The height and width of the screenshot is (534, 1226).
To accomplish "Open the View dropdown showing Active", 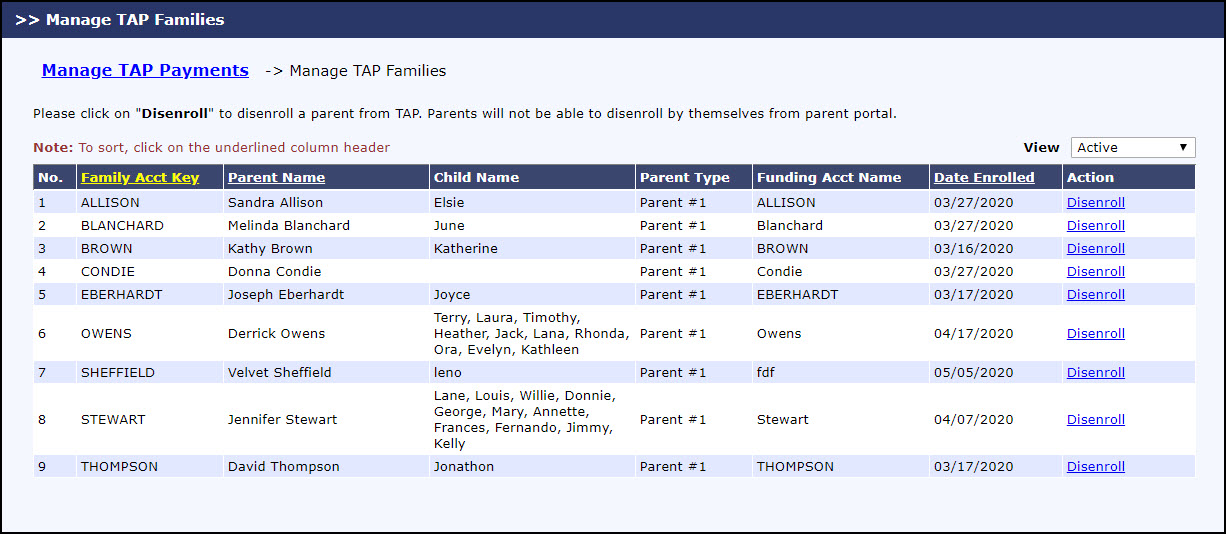I will pos(1132,147).
